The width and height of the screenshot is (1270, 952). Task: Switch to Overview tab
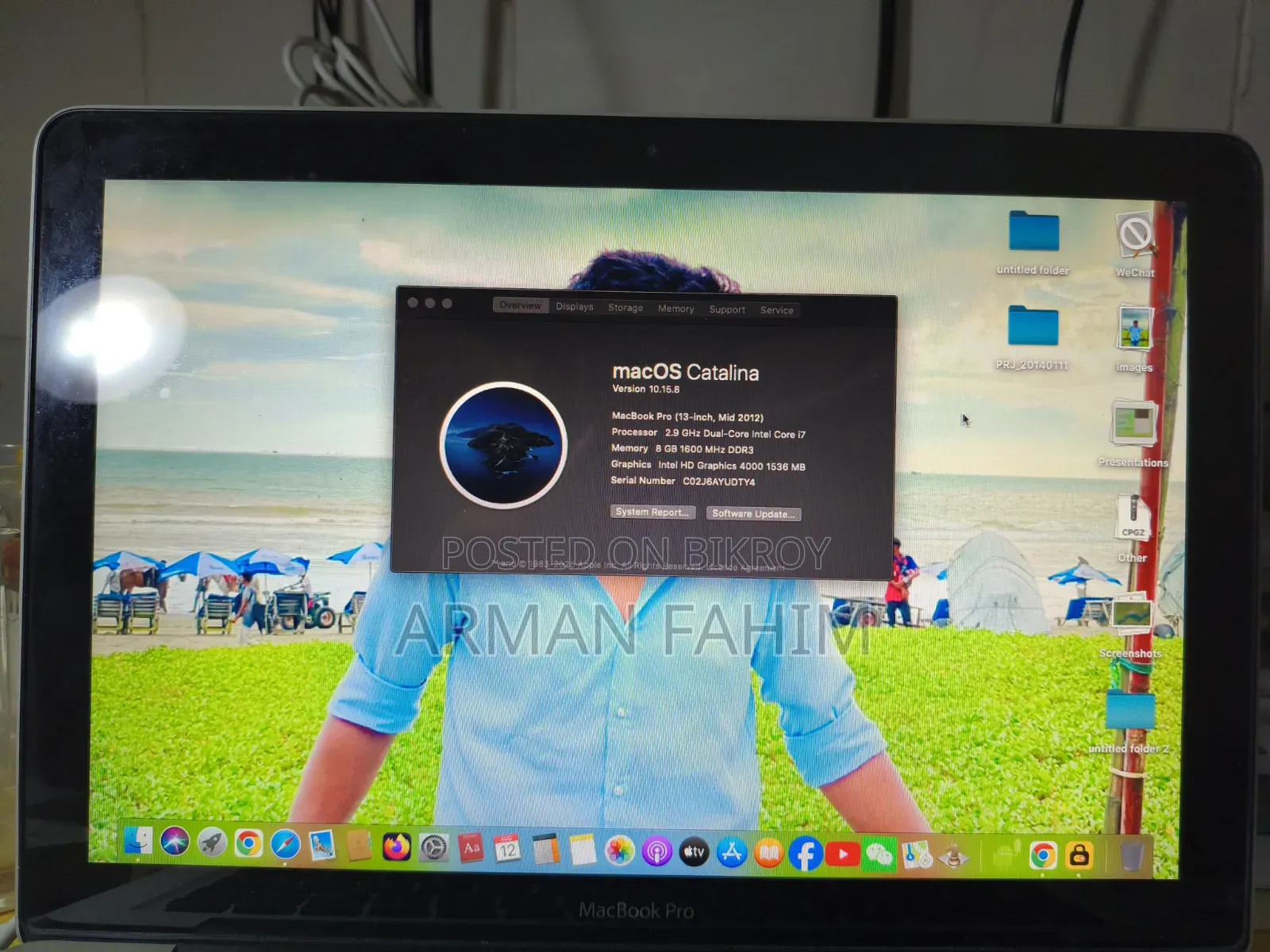[x=520, y=305]
